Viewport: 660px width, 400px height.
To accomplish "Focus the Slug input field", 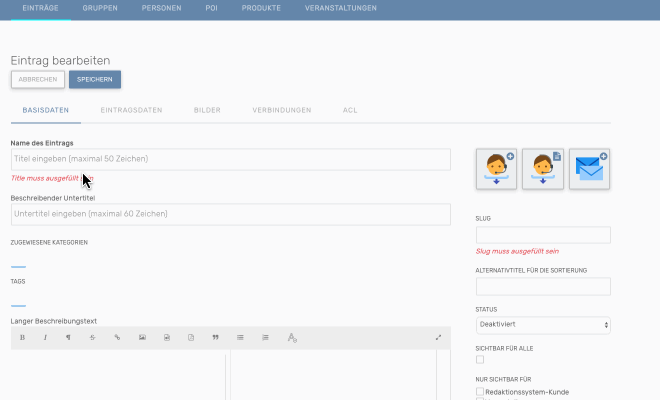I will tap(543, 235).
